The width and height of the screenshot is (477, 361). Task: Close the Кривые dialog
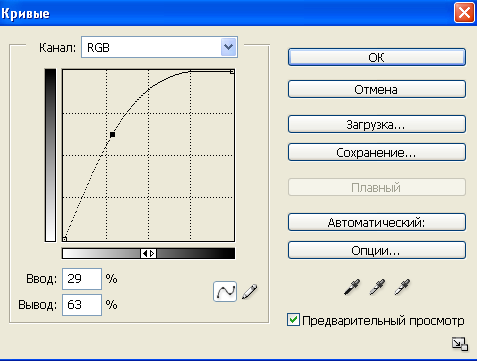coord(464,13)
